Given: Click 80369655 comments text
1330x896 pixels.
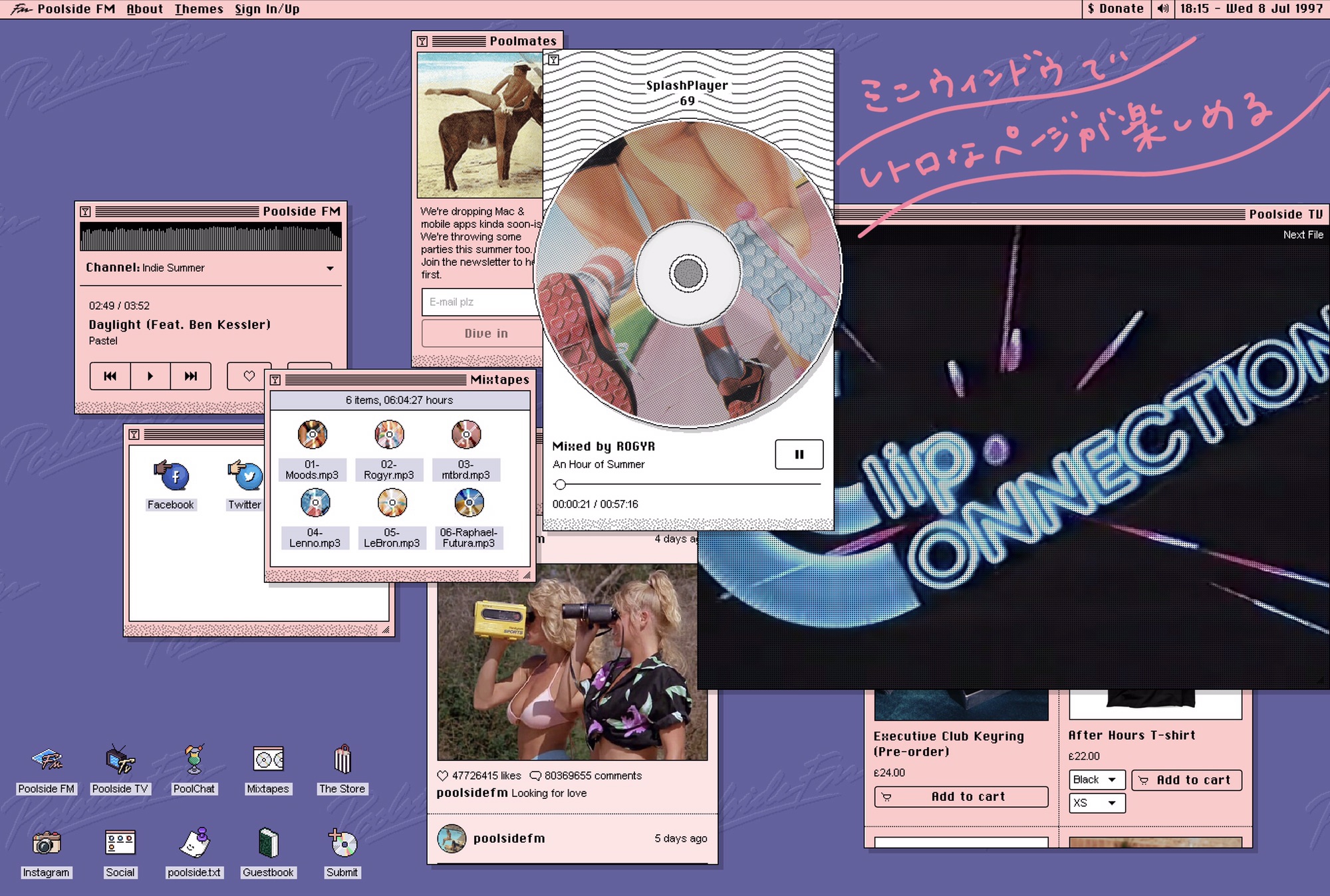Looking at the screenshot, I should pos(593,776).
